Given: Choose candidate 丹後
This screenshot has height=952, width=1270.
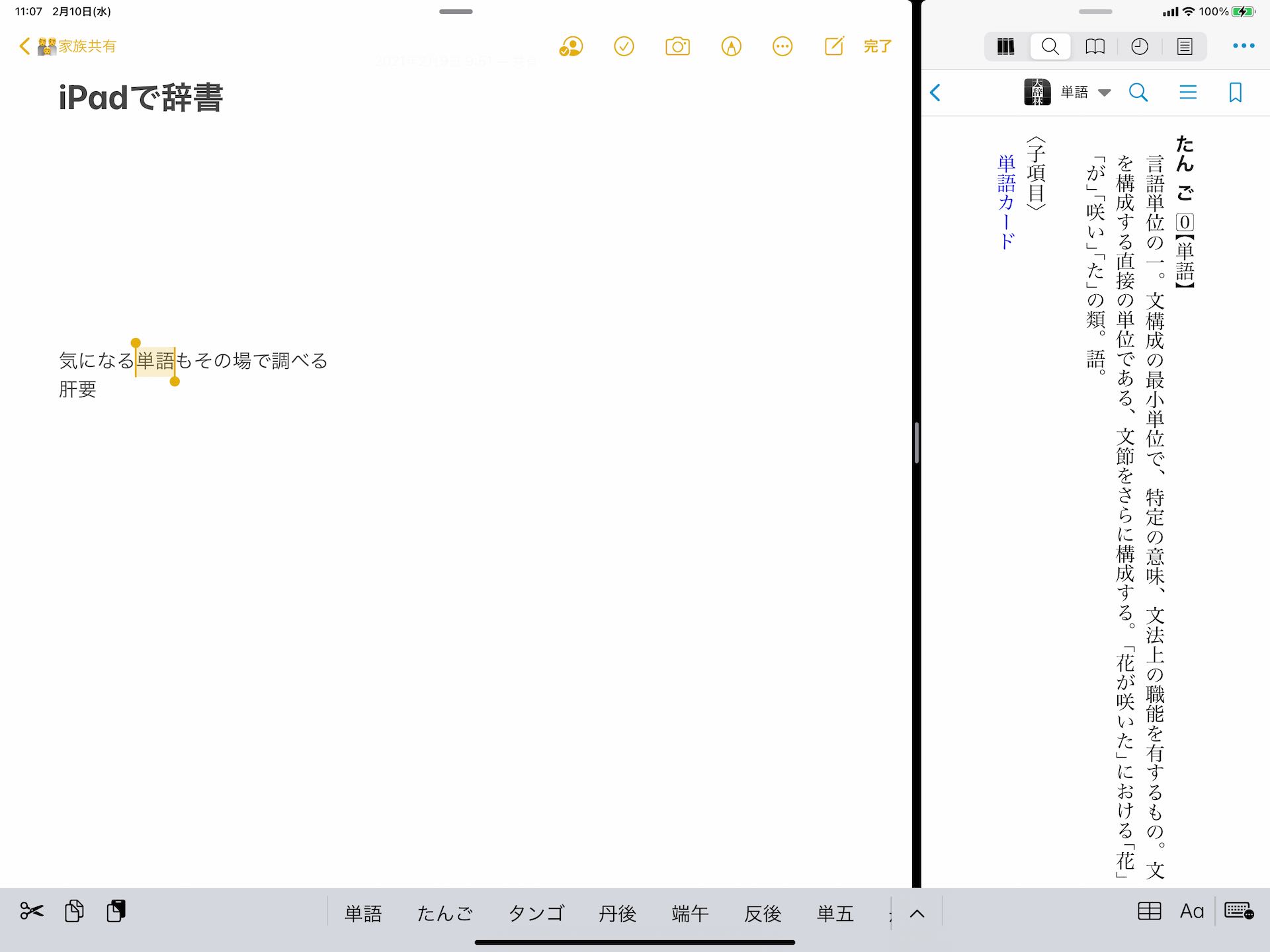Looking at the screenshot, I should [617, 914].
